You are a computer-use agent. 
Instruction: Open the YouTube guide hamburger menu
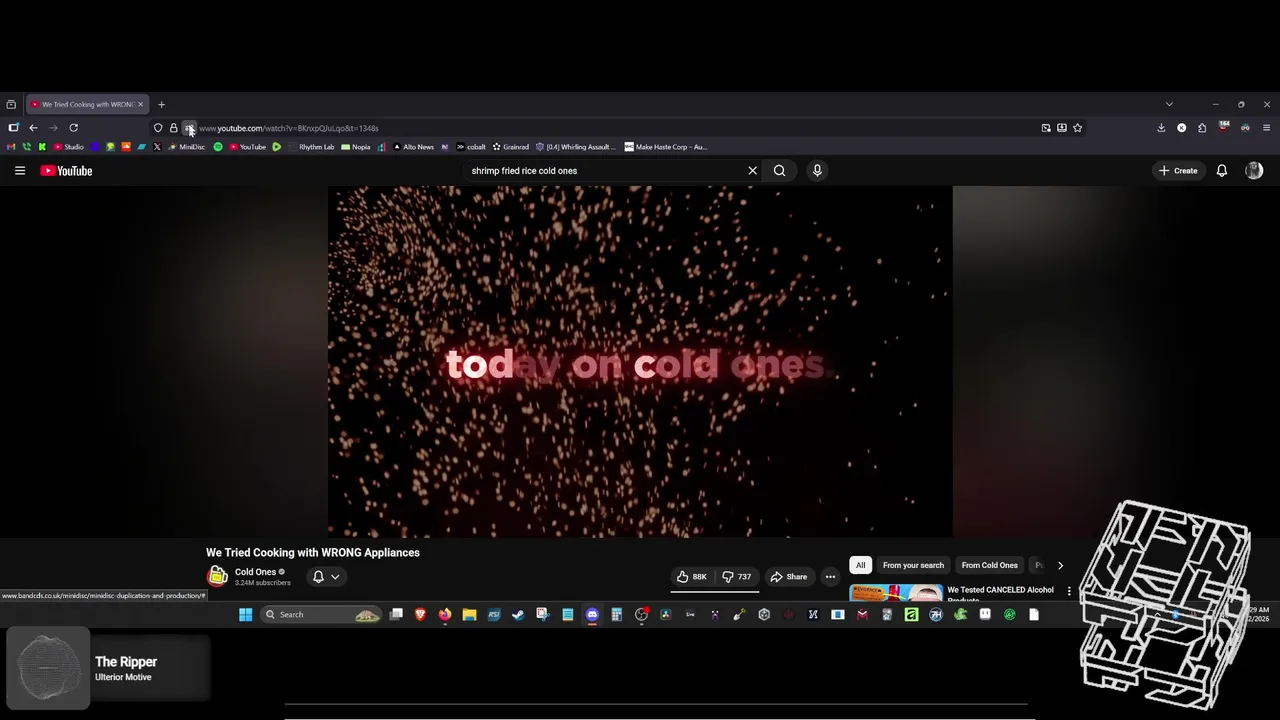pyautogui.click(x=20, y=171)
